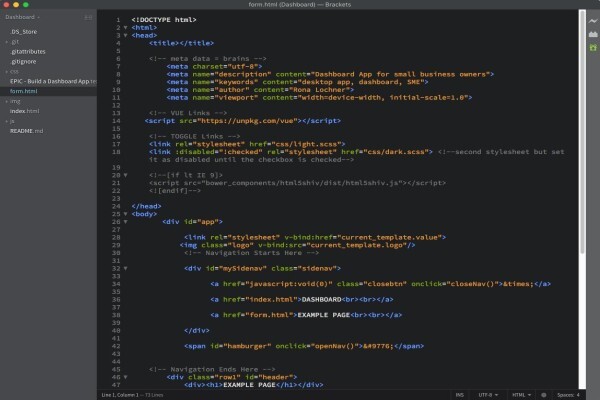Collapse the head tag fold on line 3
Viewport: 600px width, 400px height.
point(126,35)
